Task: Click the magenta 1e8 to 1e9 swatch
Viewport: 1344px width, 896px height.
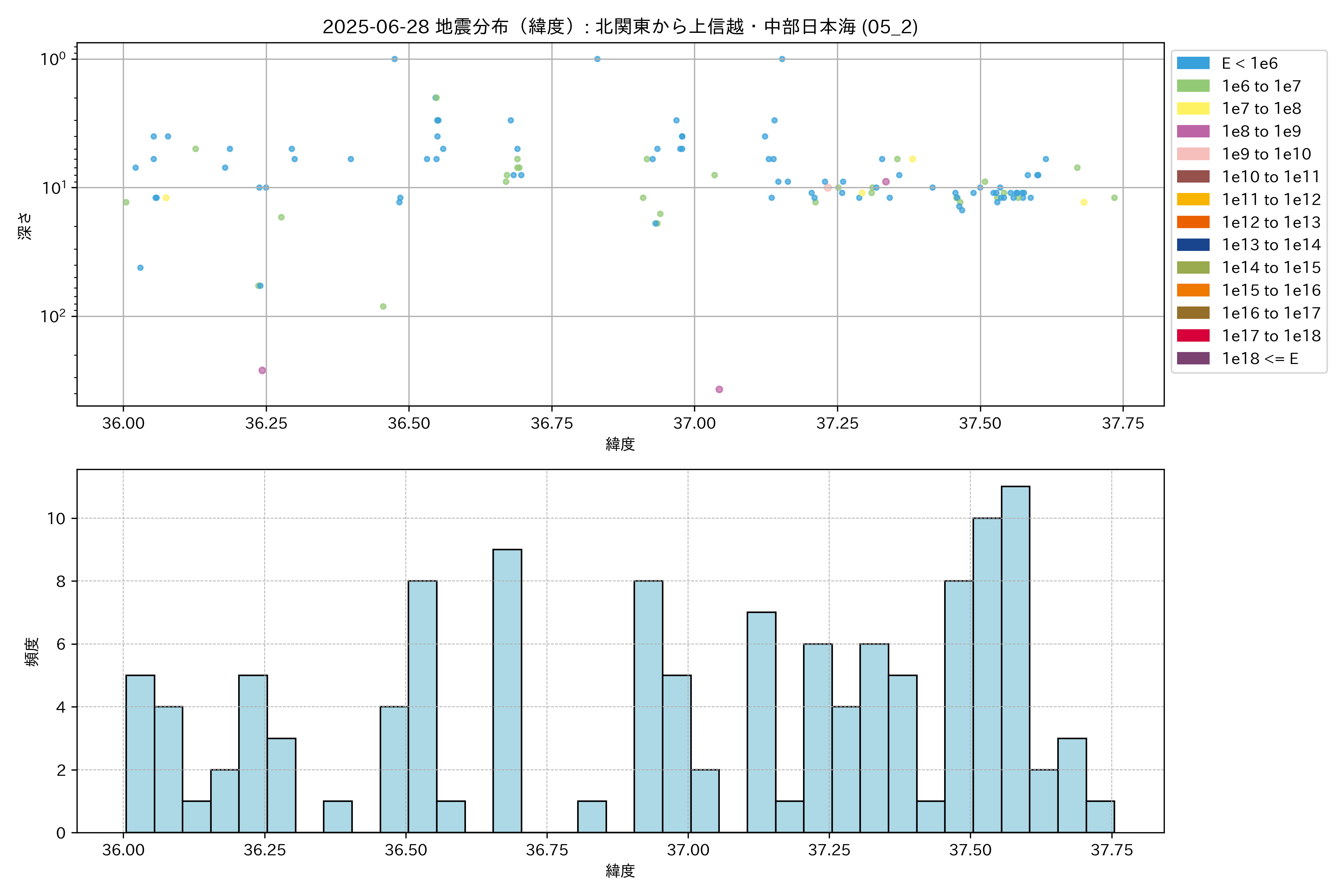Action: click(1192, 131)
